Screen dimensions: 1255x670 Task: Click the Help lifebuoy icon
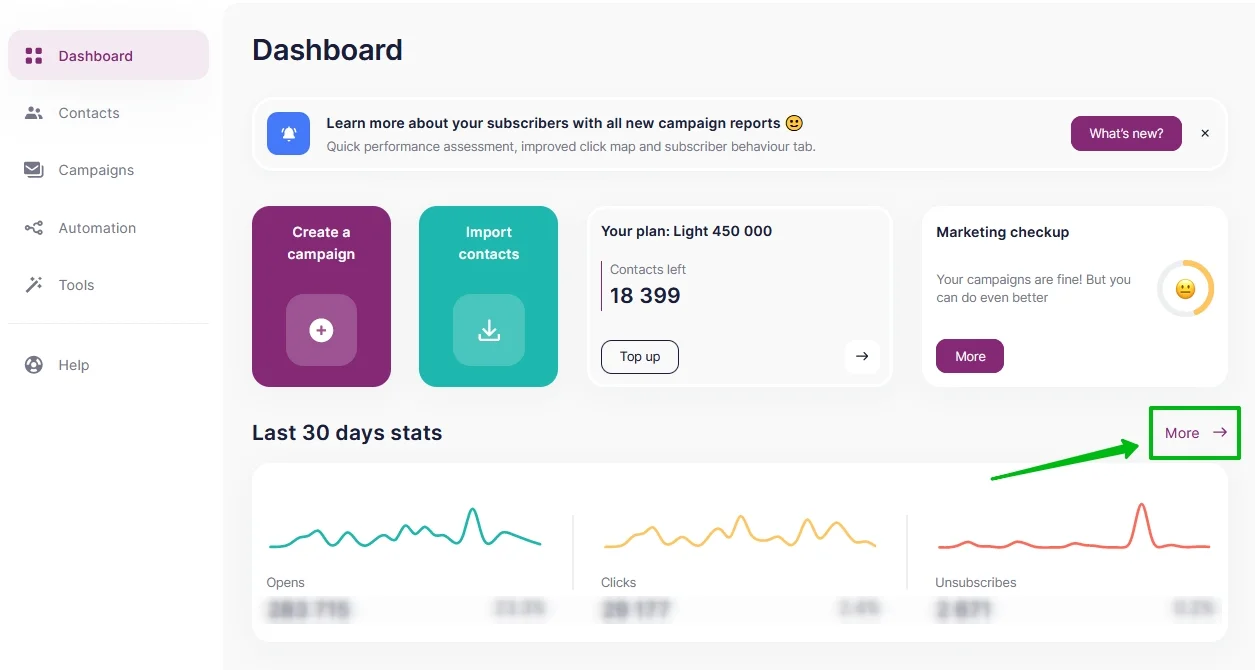34,365
